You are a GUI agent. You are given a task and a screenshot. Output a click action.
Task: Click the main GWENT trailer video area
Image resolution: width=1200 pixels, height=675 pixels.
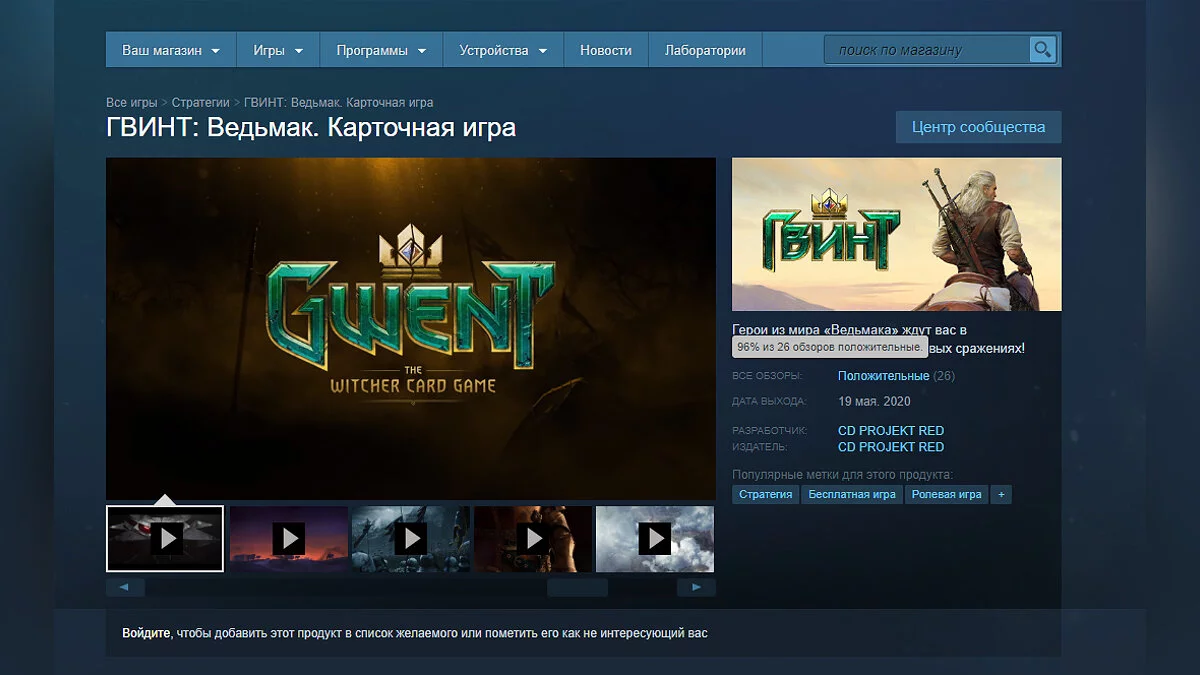pyautogui.click(x=411, y=329)
